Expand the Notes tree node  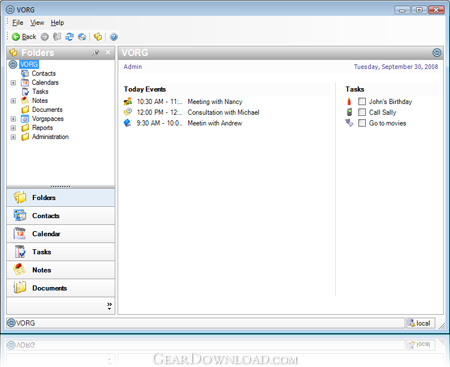click(13, 101)
